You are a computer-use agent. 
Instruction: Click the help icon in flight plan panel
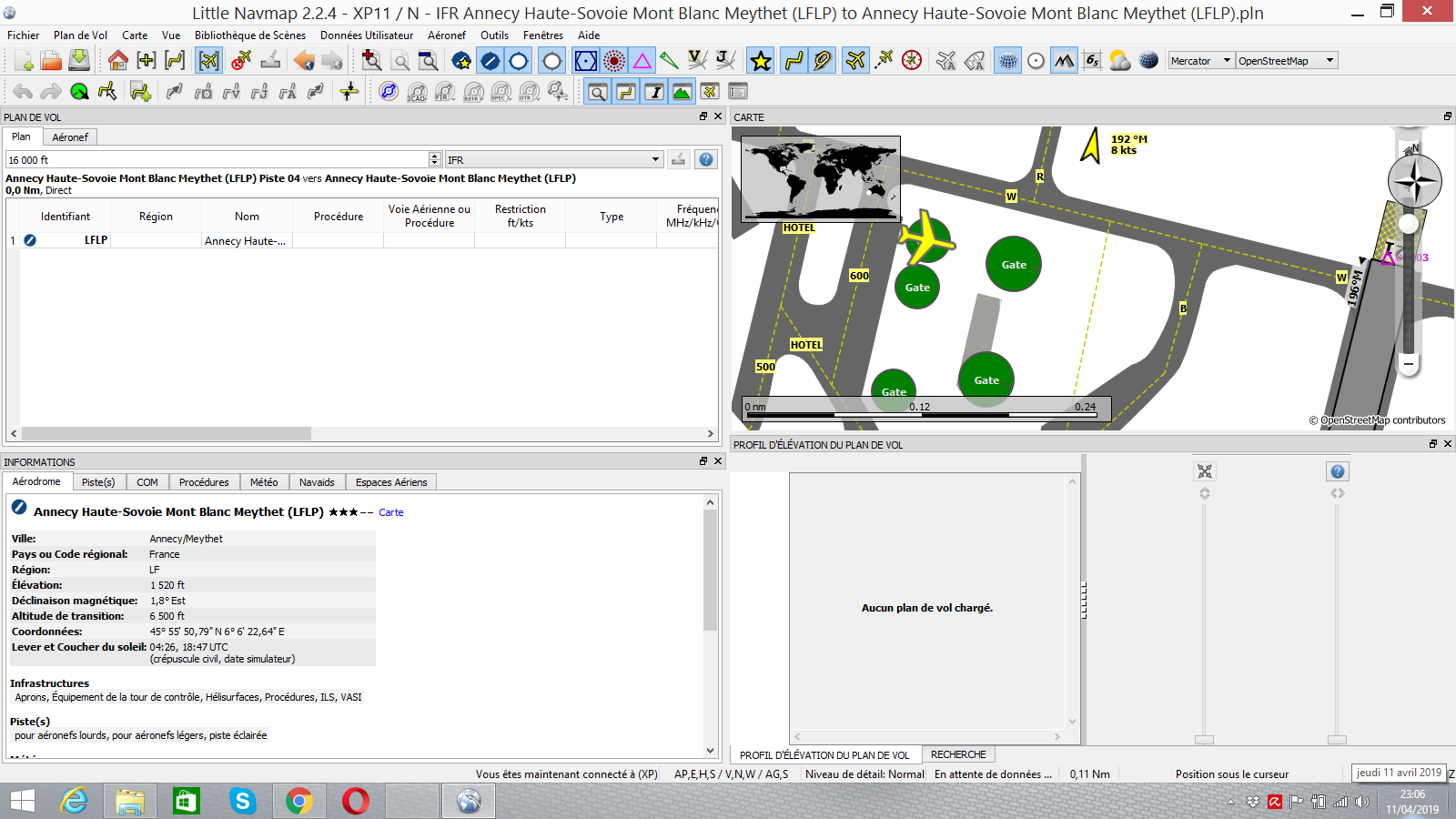(706, 159)
